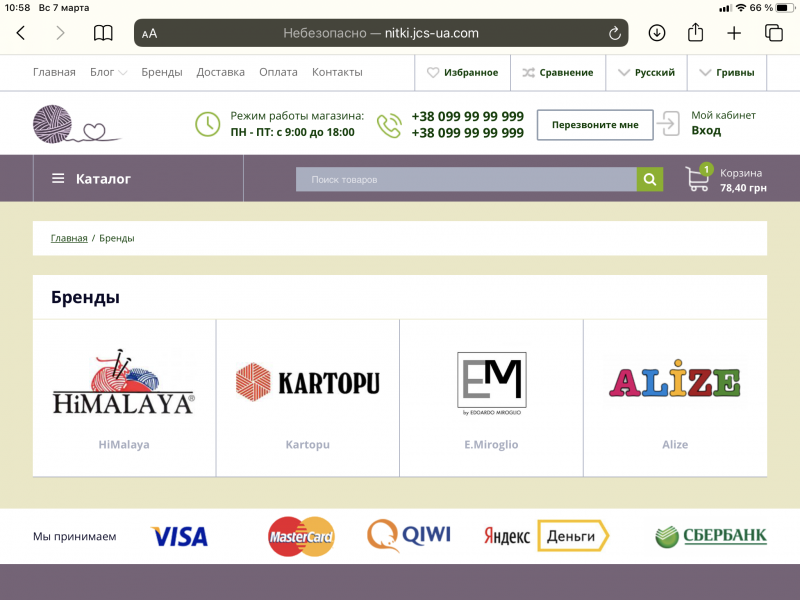
Task: Expand the Каталог hamburger menu
Action: [92, 179]
